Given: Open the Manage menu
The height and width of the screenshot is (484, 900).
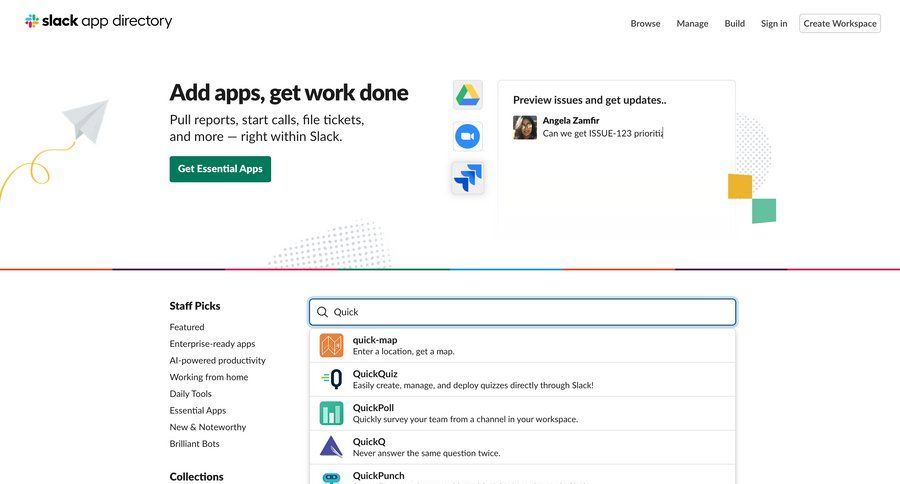Looking at the screenshot, I should [x=692, y=24].
